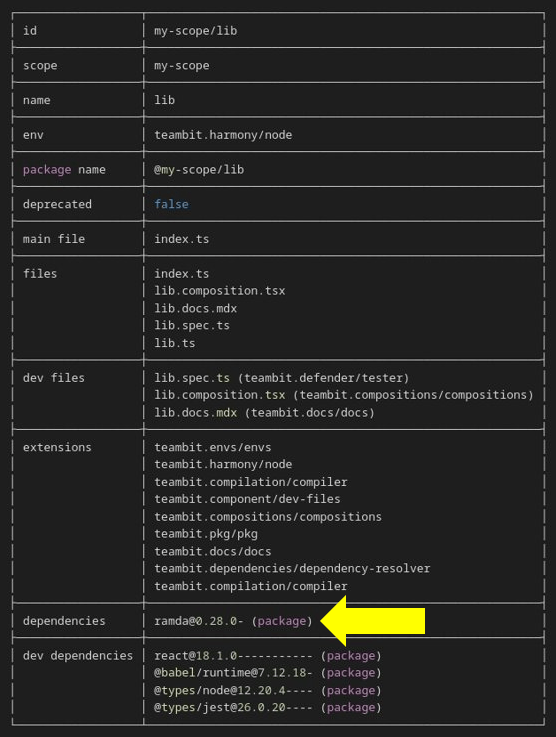Click the 'env' row label
Image resolution: width=556 pixels, height=737 pixels.
[33, 135]
